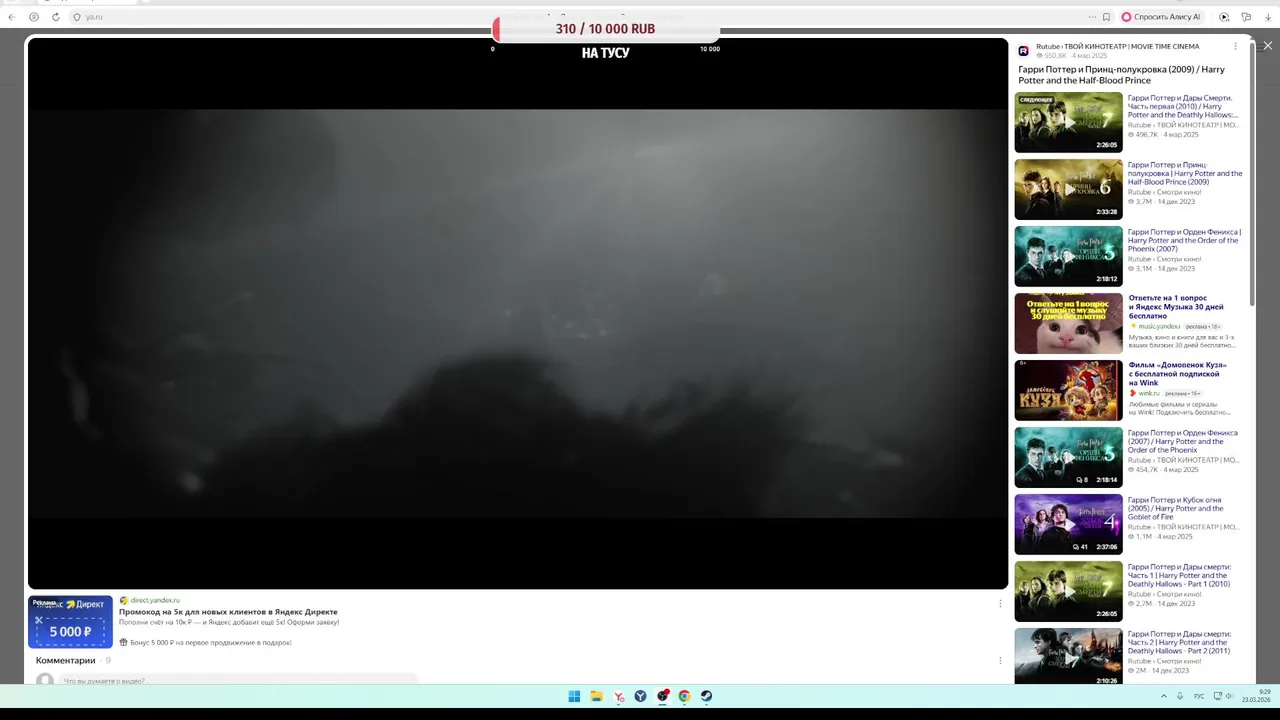
Task: Expand the system tray hidden icons chevron
Action: [x=1163, y=696]
